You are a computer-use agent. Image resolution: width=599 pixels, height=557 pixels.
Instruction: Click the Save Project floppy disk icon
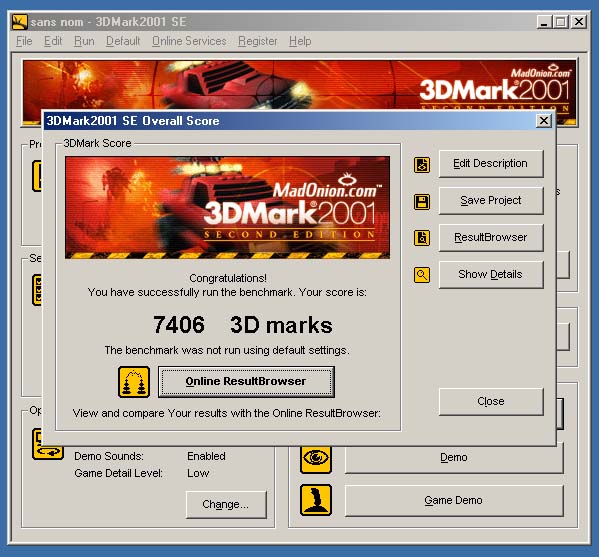(422, 202)
